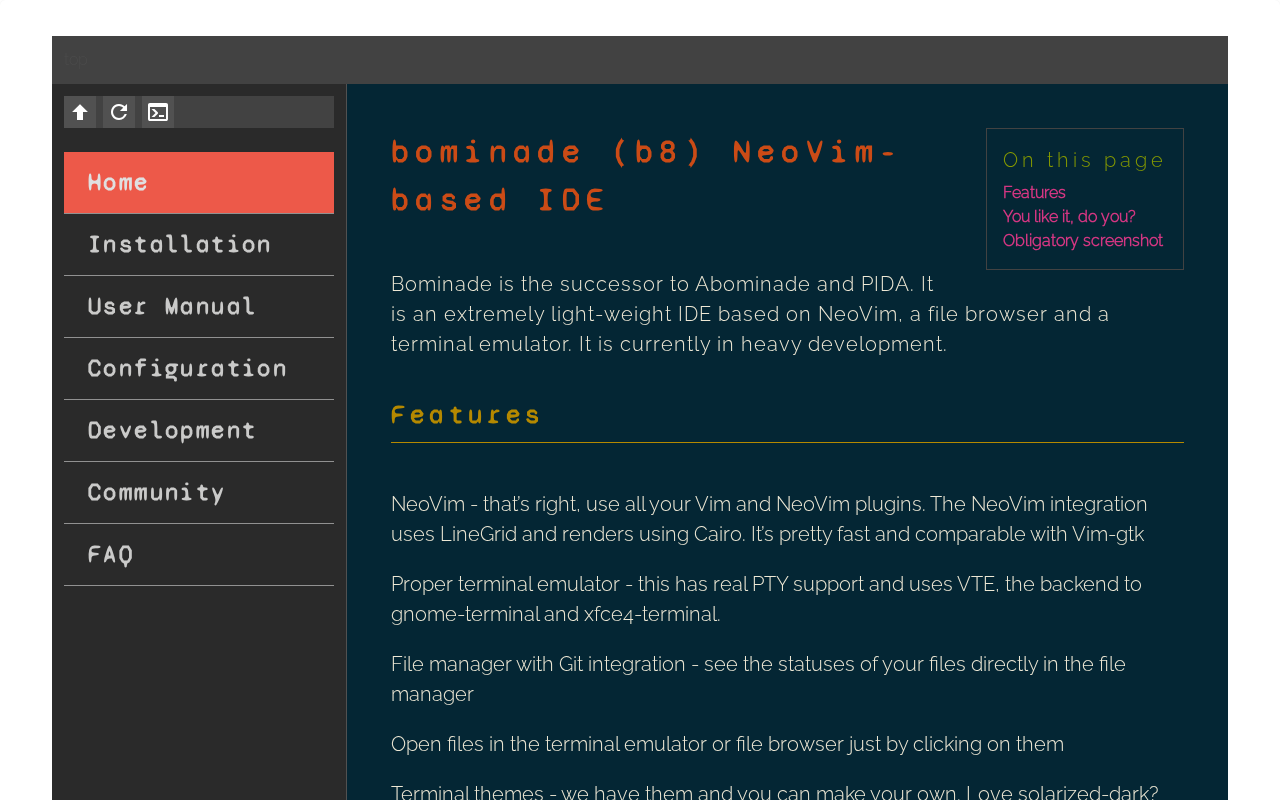The height and width of the screenshot is (800, 1280).
Task: Click the Bominade (b8) NeoVim-based IDE title
Action: point(644,176)
